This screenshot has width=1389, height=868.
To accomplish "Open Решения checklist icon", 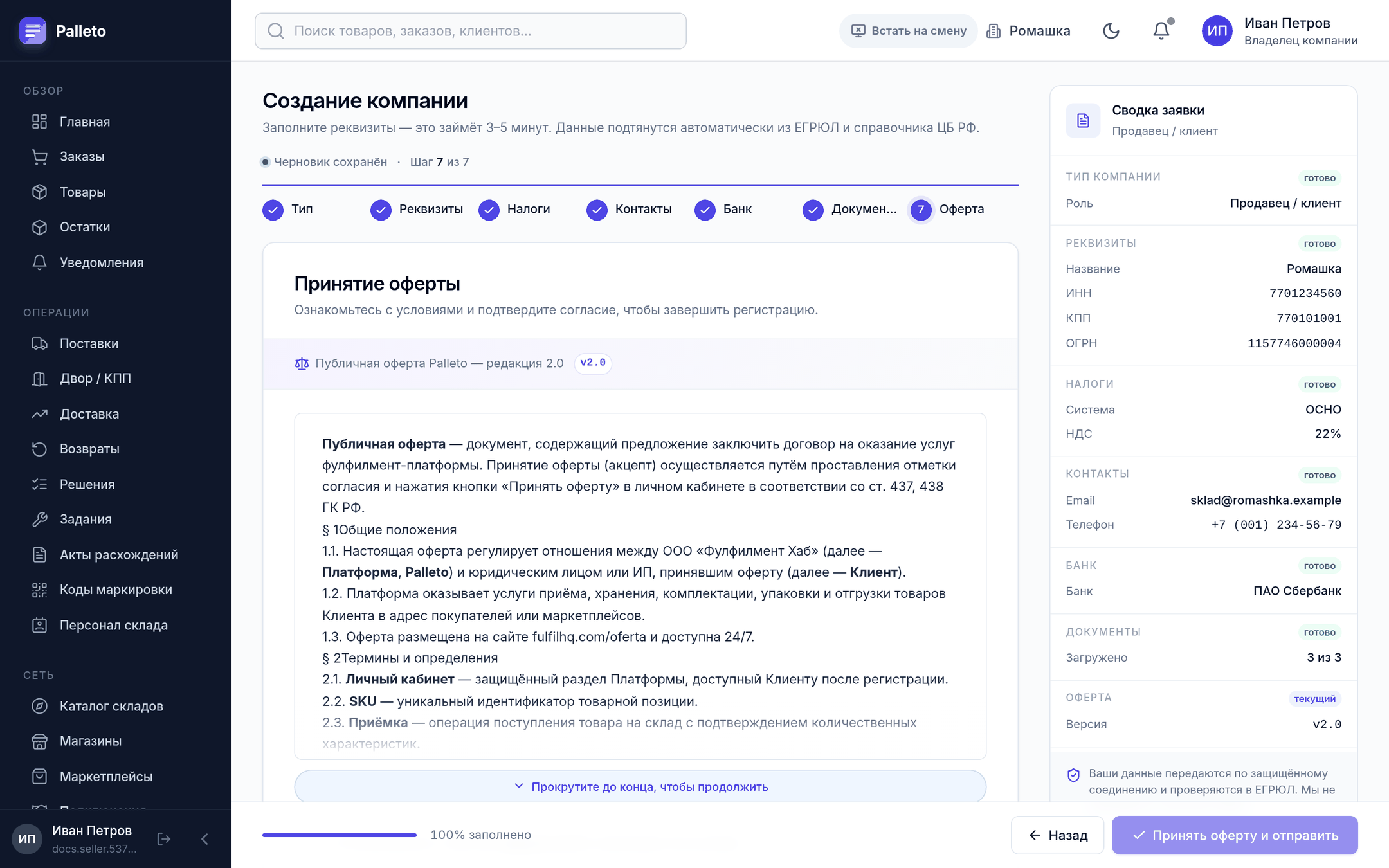I will tap(40, 484).
